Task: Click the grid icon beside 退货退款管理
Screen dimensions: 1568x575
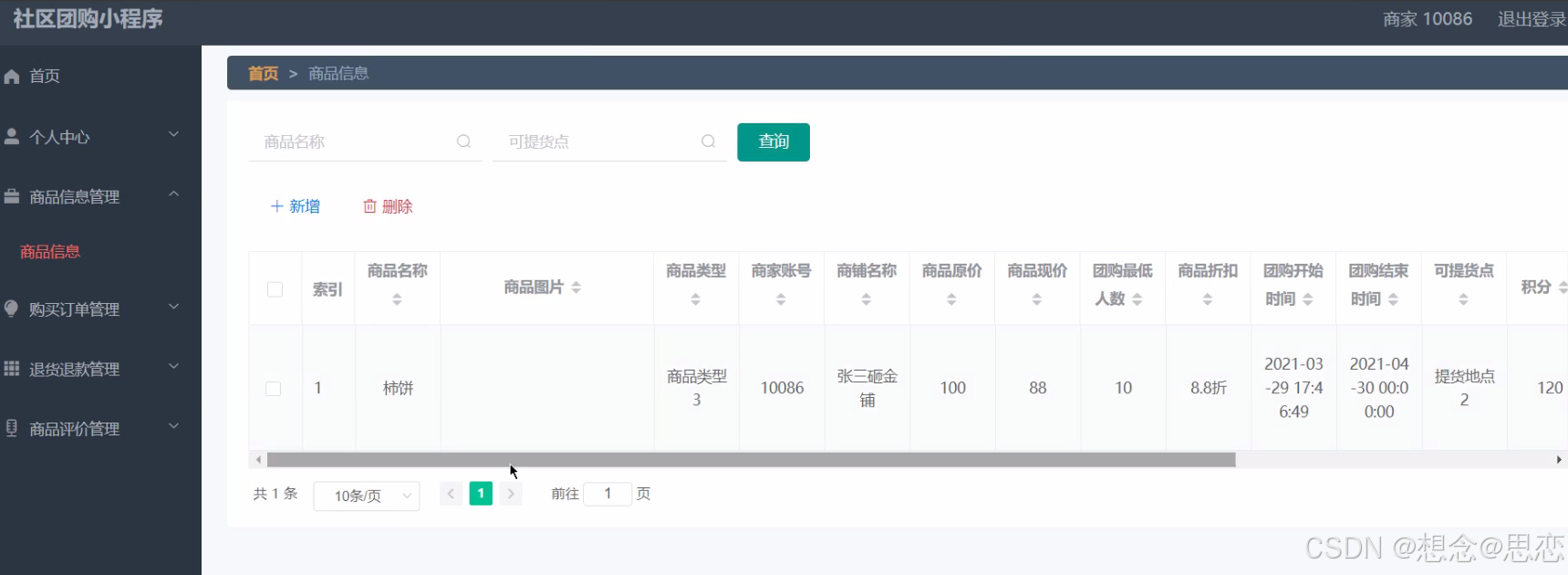Action: point(12,369)
